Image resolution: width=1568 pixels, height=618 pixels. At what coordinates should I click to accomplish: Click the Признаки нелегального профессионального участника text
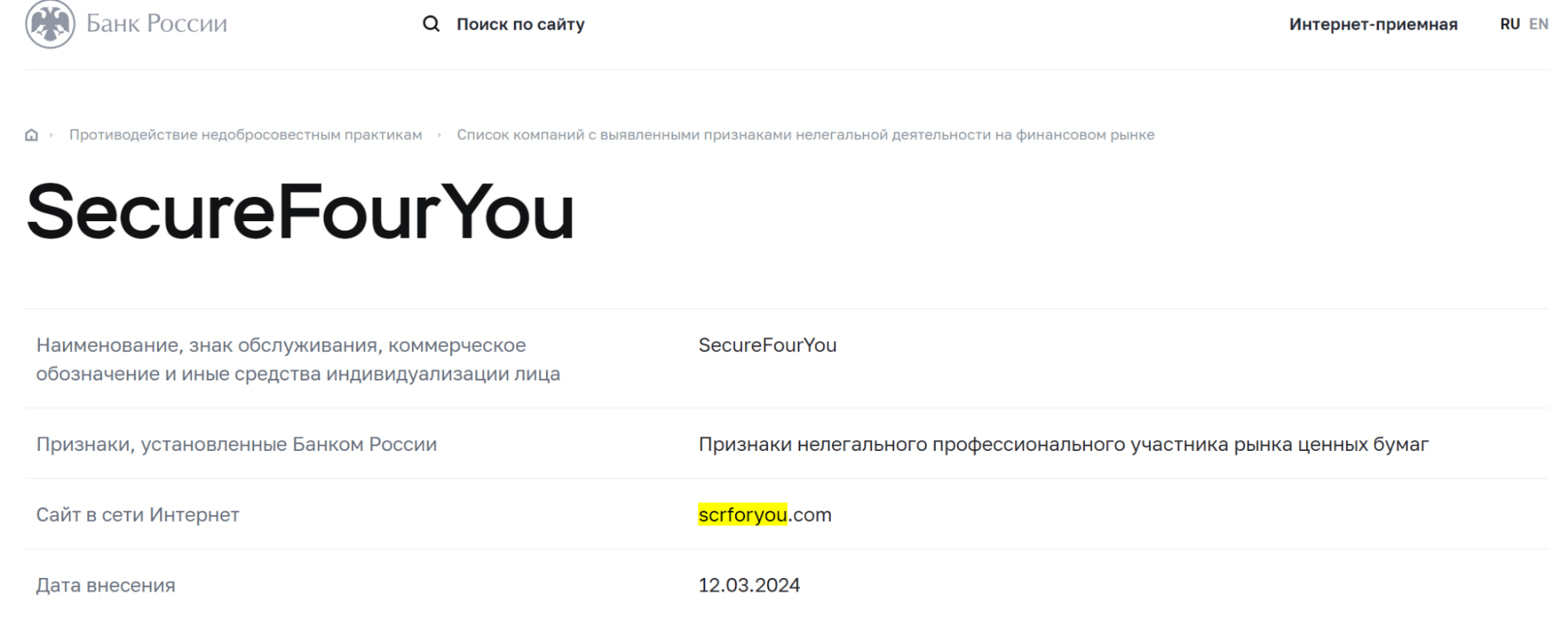pyautogui.click(x=1064, y=444)
